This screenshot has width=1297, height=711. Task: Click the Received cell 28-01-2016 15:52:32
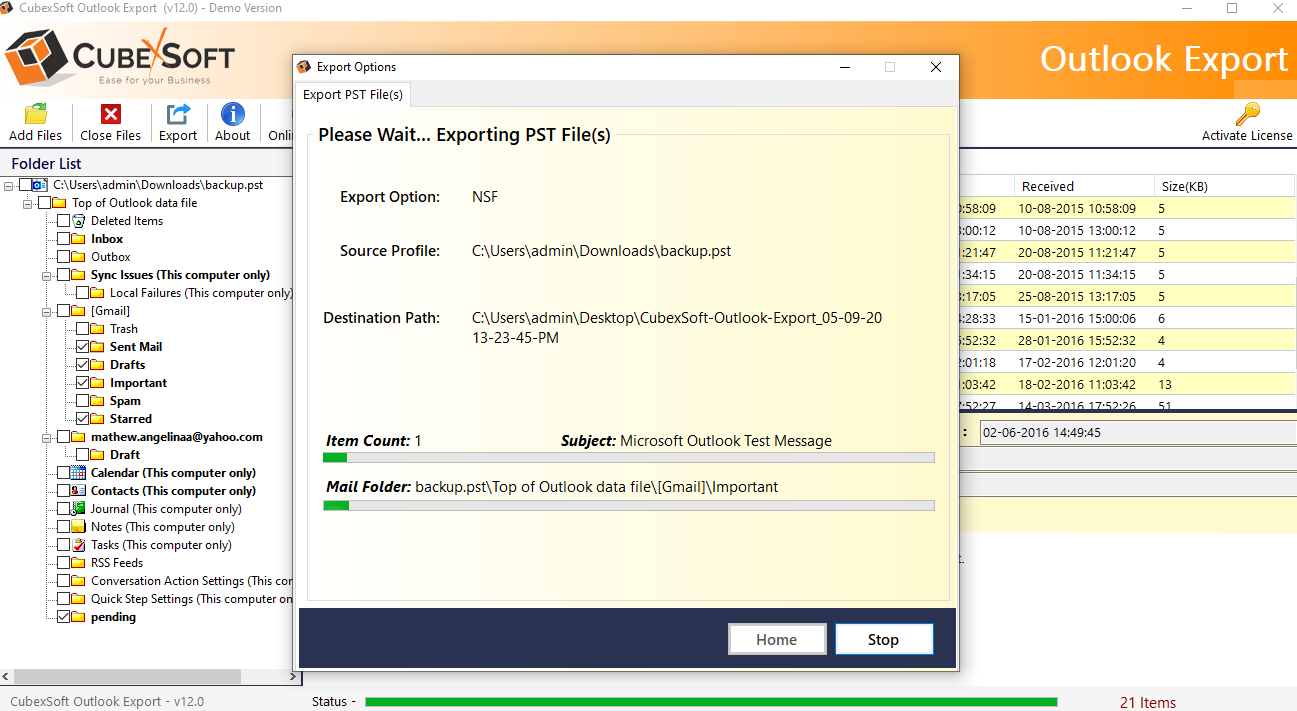1077,341
